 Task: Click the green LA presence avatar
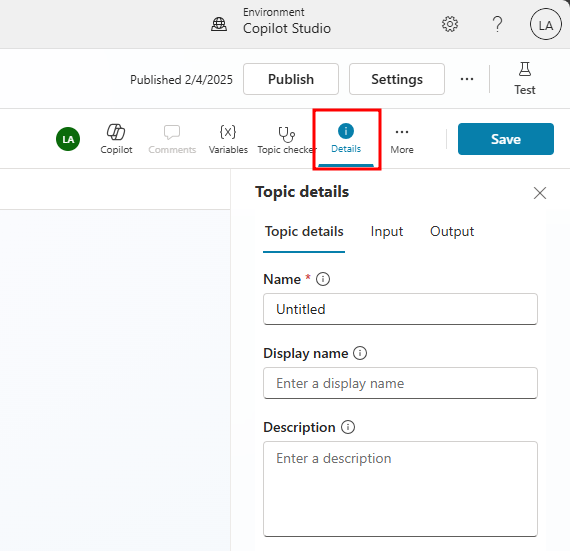(x=68, y=139)
